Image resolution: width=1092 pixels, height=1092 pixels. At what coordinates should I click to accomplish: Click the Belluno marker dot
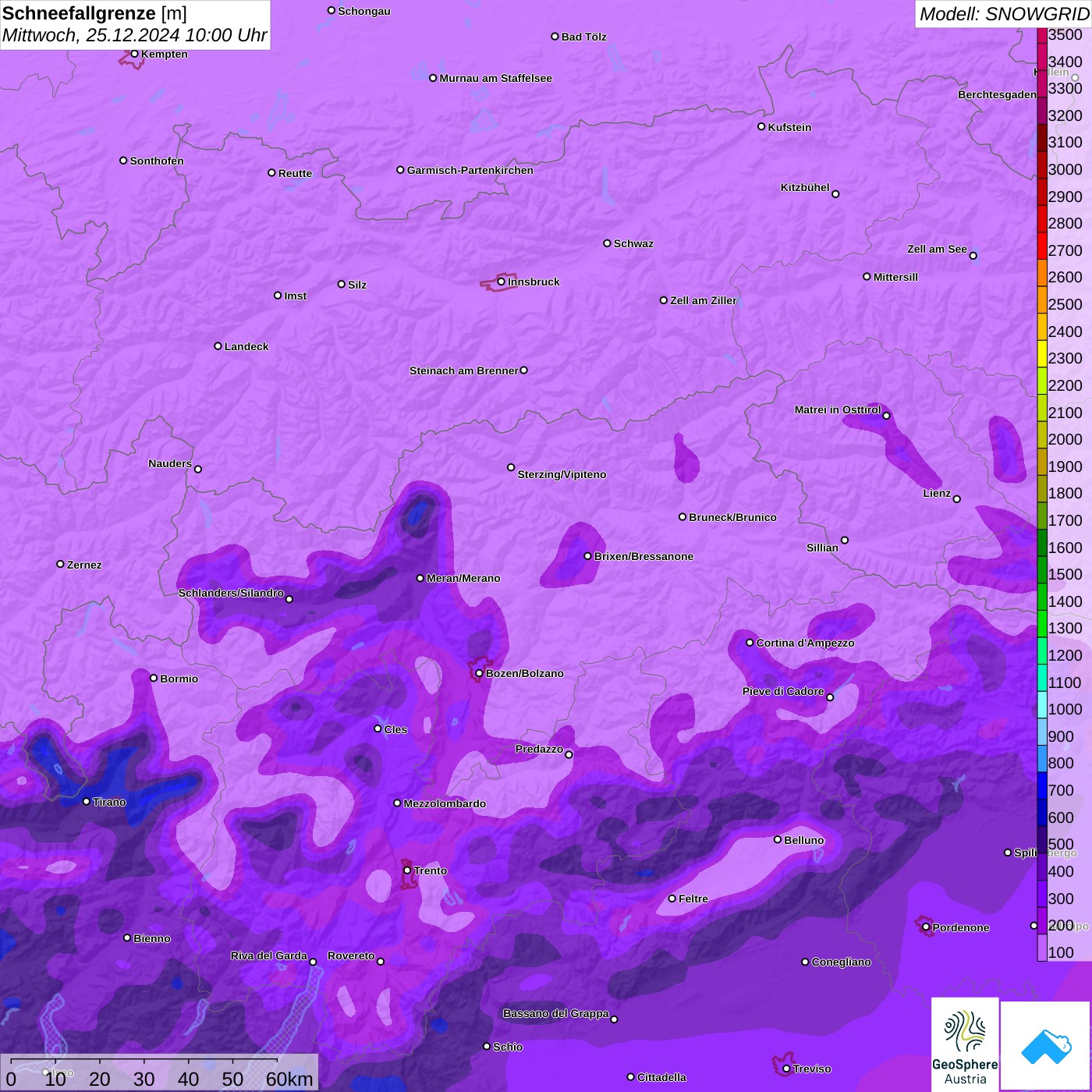[x=777, y=839]
